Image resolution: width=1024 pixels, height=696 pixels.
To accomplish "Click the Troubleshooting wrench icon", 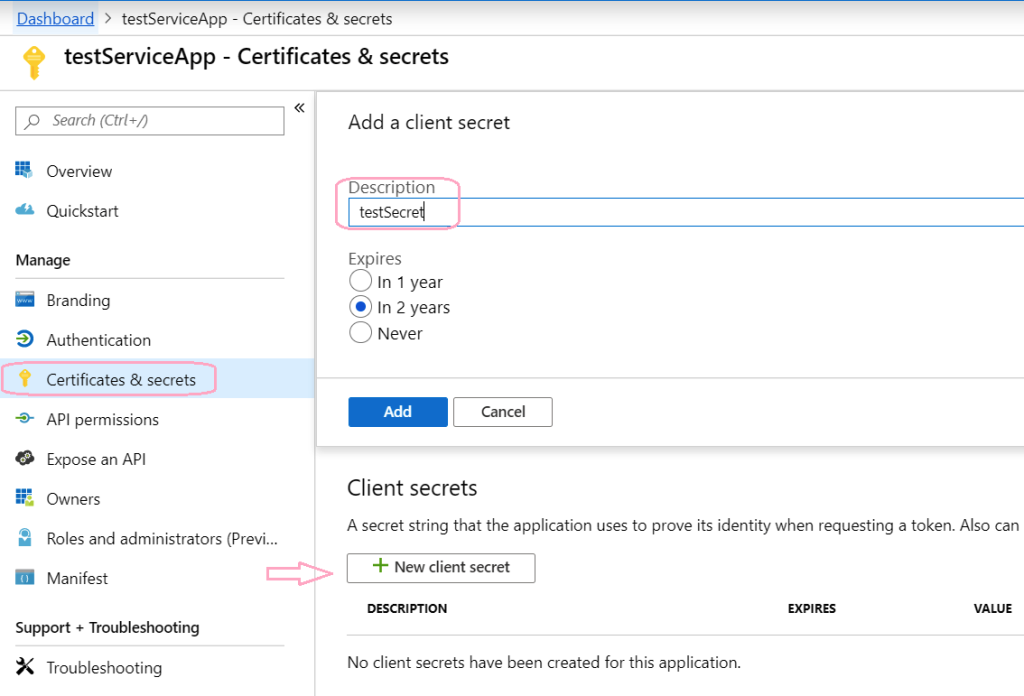I will pyautogui.click(x=25, y=667).
